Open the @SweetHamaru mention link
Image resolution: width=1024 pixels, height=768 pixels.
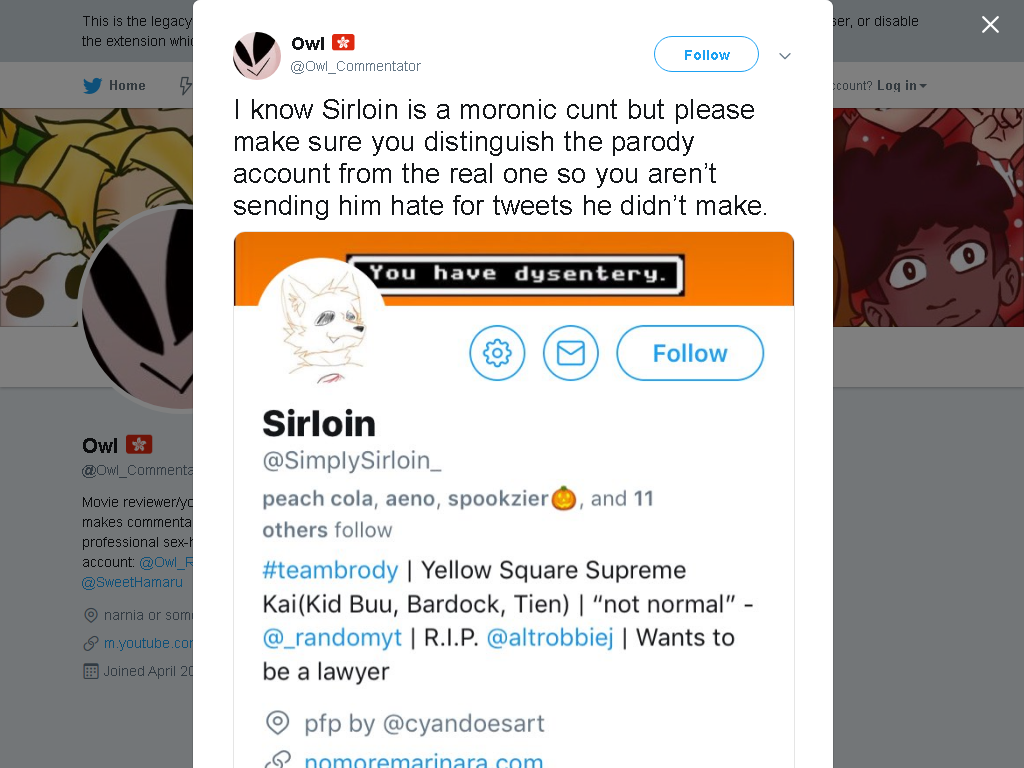[x=133, y=582]
